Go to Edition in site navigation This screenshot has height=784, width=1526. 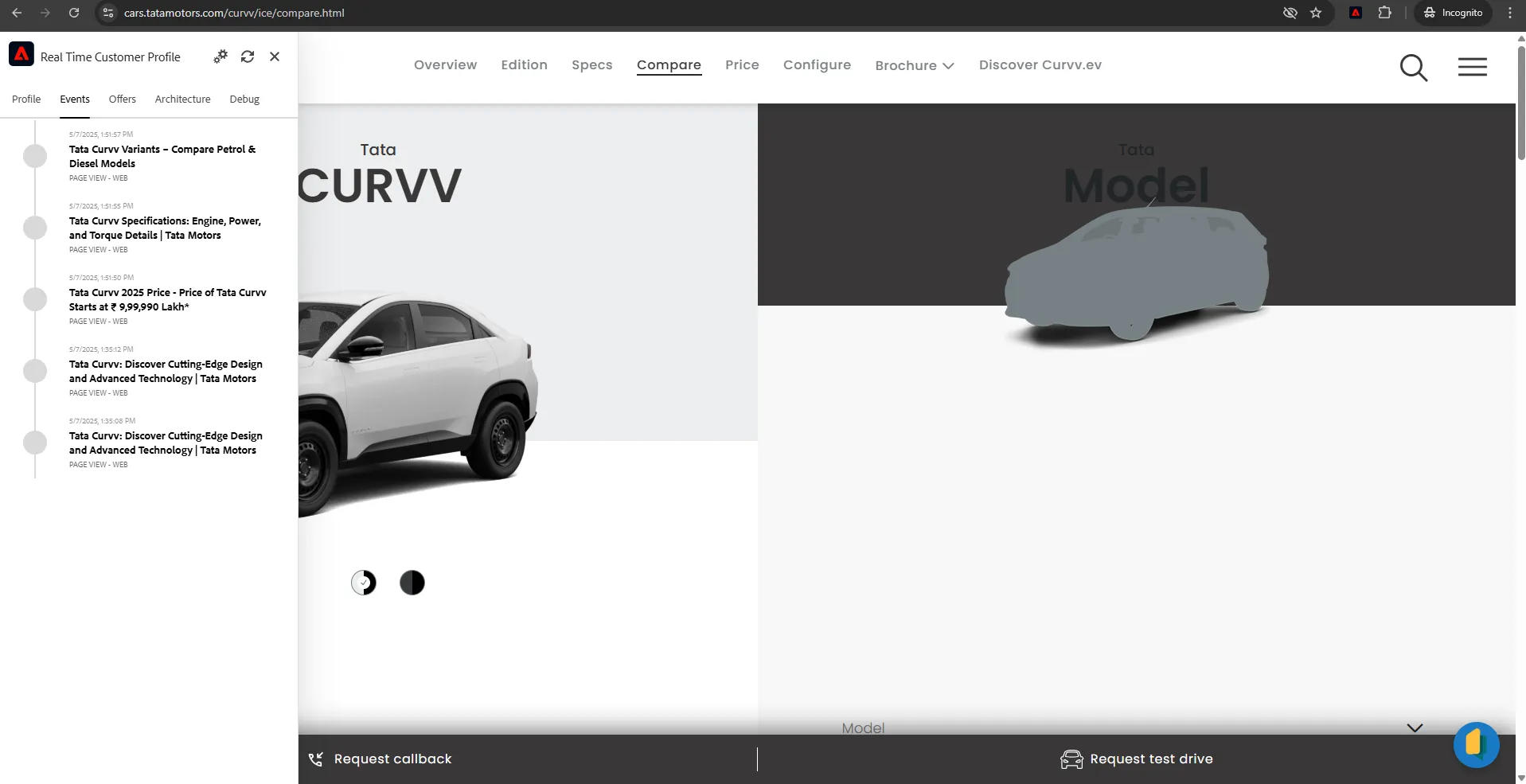[524, 65]
